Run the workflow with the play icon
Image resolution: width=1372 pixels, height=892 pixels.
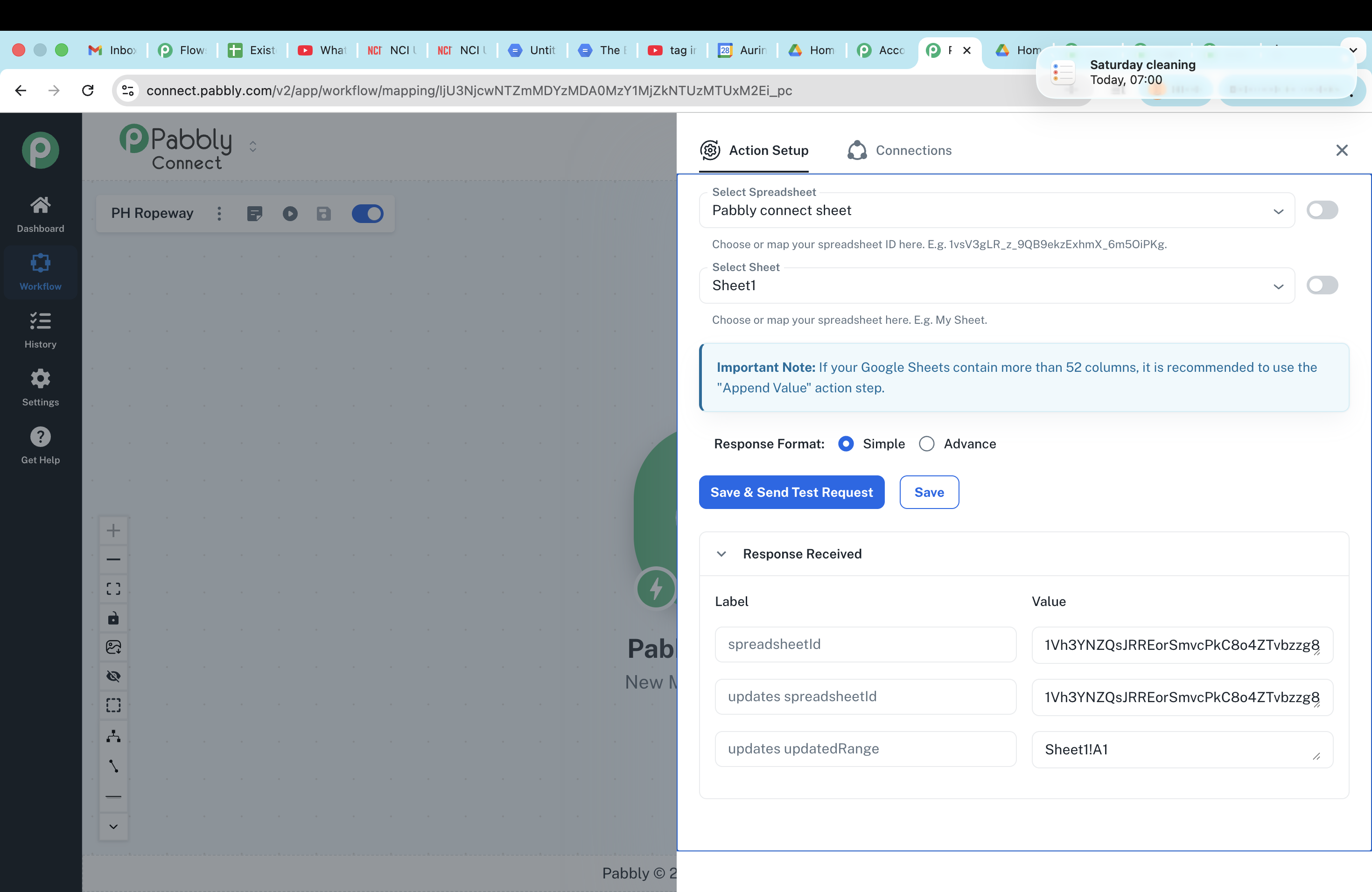(290, 214)
